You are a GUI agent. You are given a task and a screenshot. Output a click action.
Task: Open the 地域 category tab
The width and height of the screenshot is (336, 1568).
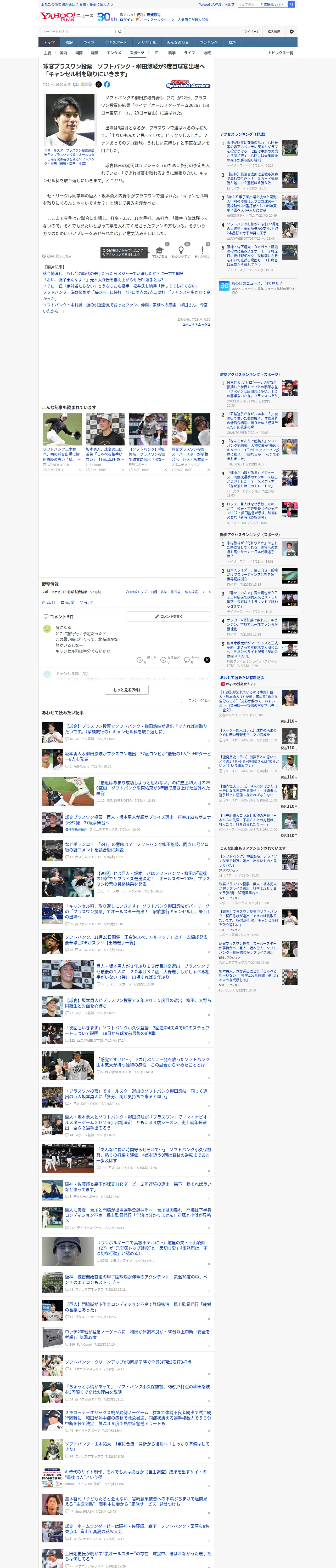(x=207, y=53)
